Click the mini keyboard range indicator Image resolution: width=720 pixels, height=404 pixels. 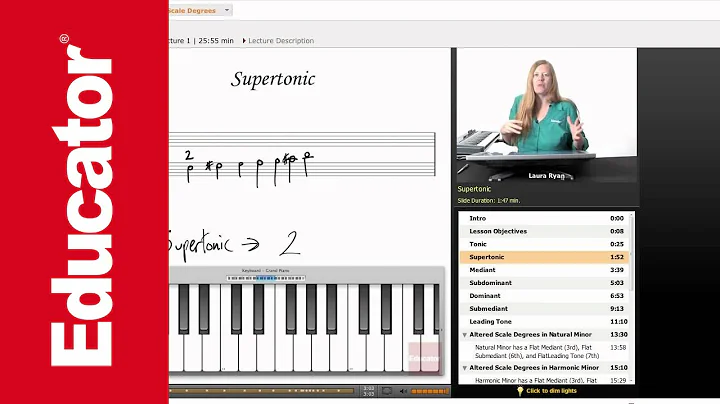(266, 278)
